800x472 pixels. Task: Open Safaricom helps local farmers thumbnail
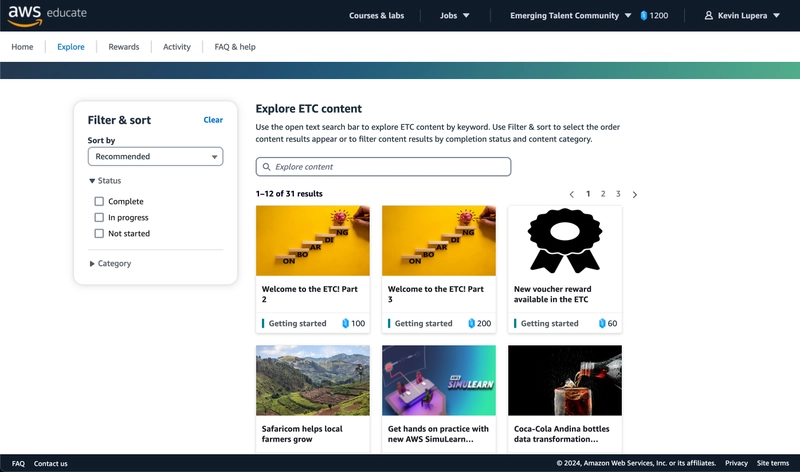[x=313, y=380]
